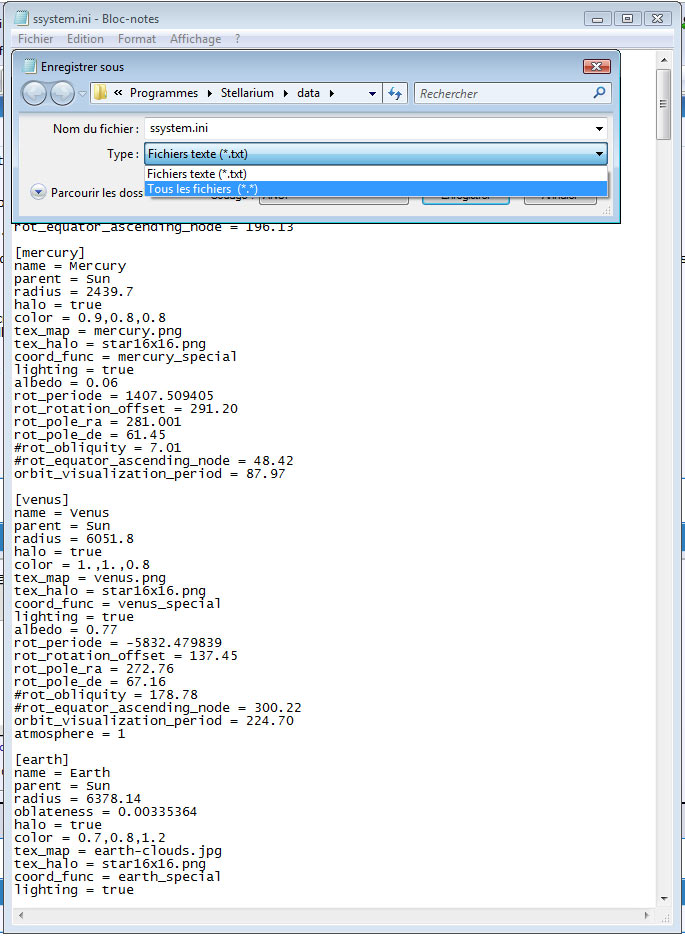Expand the arrow after data breadcrumb
This screenshot has width=685, height=940.
click(x=331, y=94)
